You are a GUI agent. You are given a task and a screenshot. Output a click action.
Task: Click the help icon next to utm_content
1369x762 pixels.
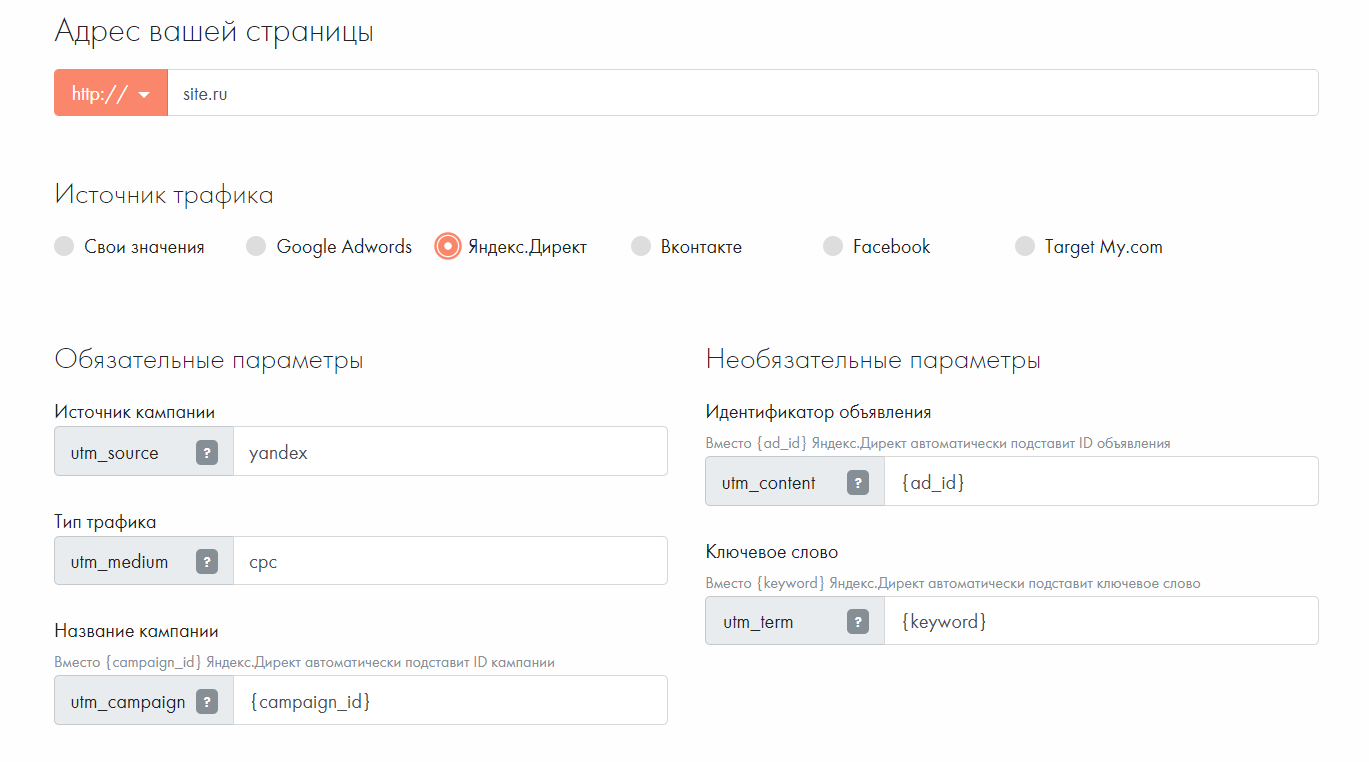click(x=858, y=482)
